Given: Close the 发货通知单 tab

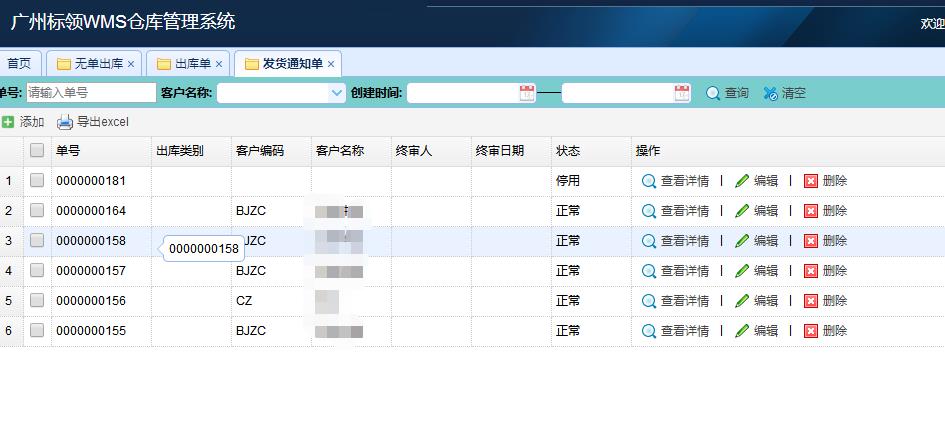Looking at the screenshot, I should click(x=331, y=64).
